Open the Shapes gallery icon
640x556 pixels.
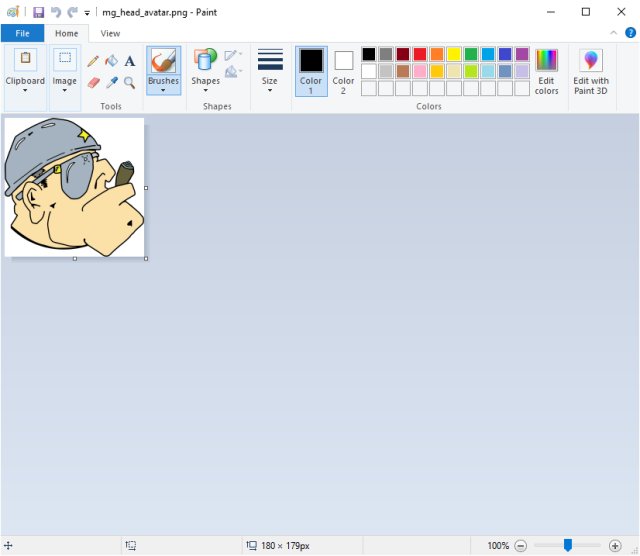pos(205,60)
